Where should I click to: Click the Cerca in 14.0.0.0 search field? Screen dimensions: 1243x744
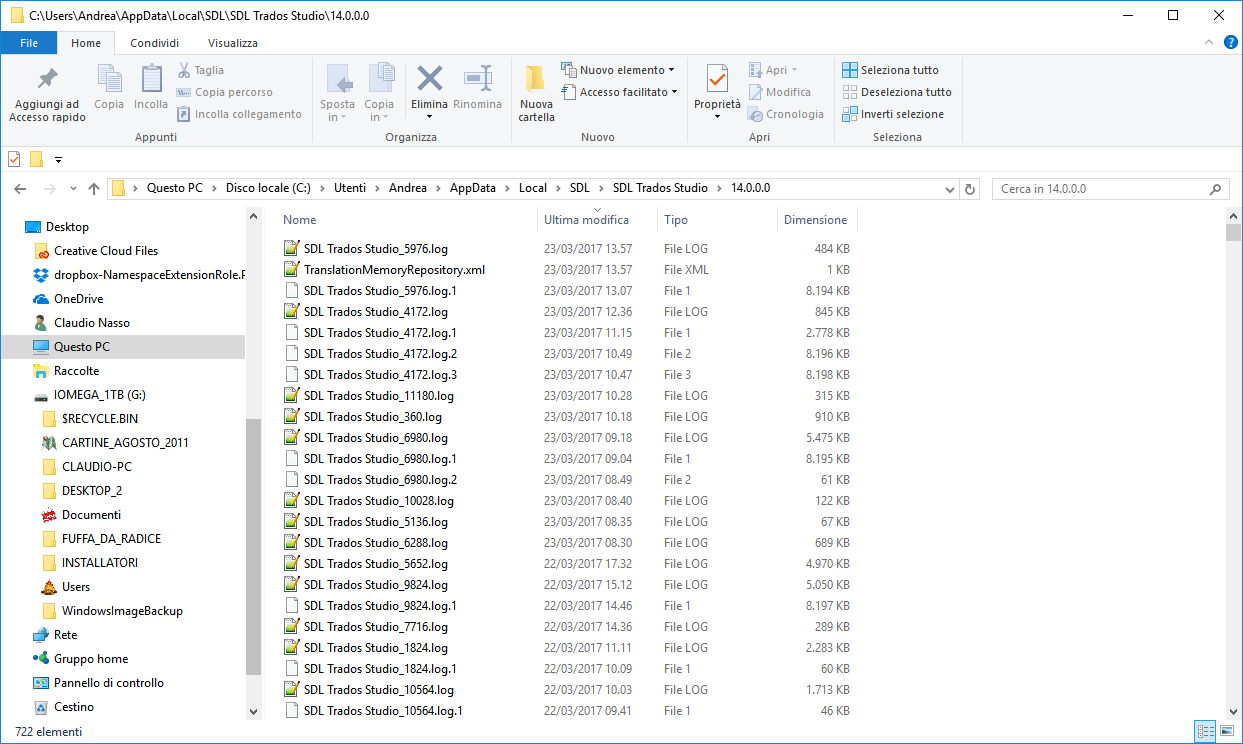pyautogui.click(x=1110, y=188)
